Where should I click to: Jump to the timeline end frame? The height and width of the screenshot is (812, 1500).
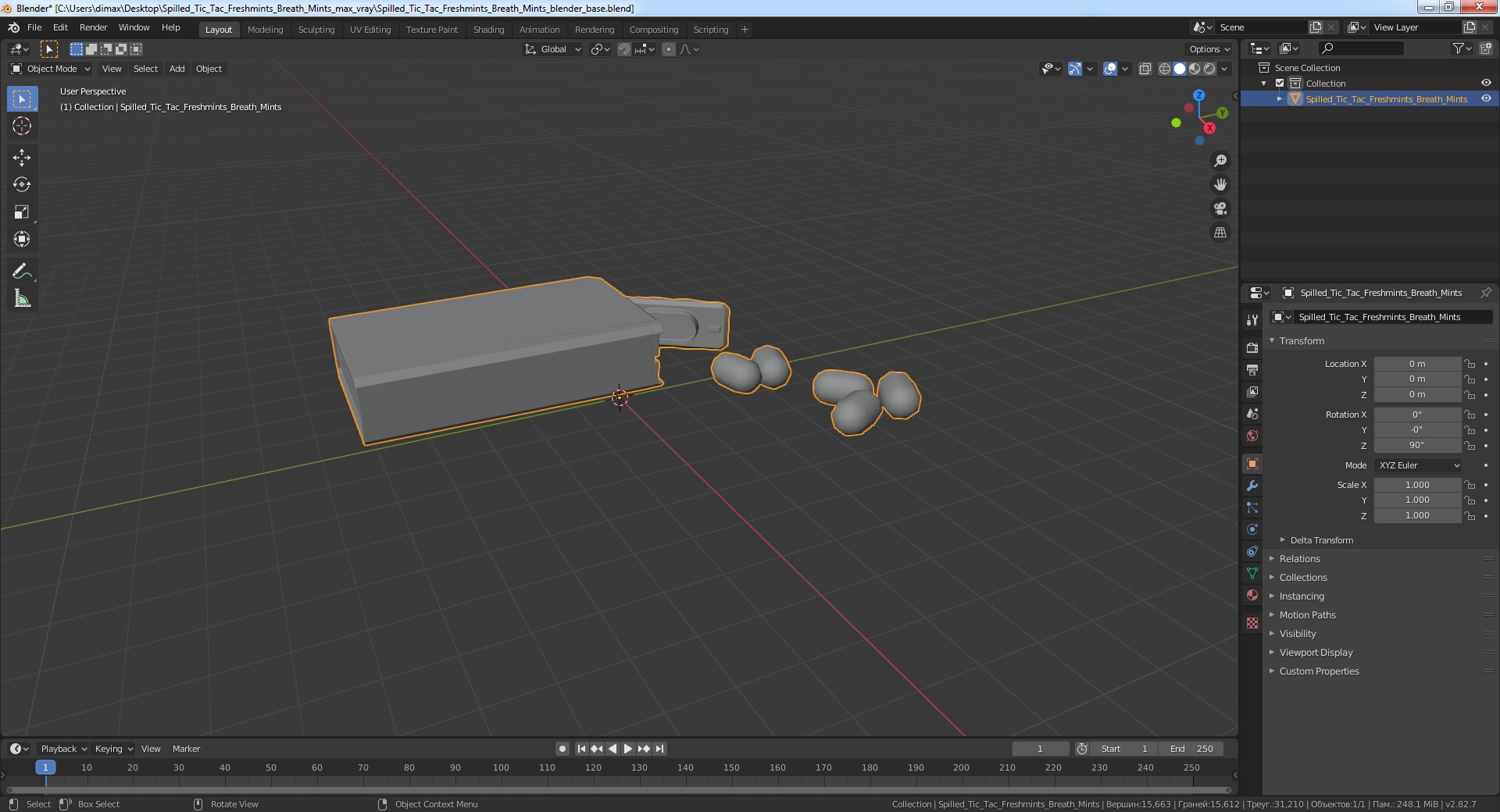pos(659,749)
